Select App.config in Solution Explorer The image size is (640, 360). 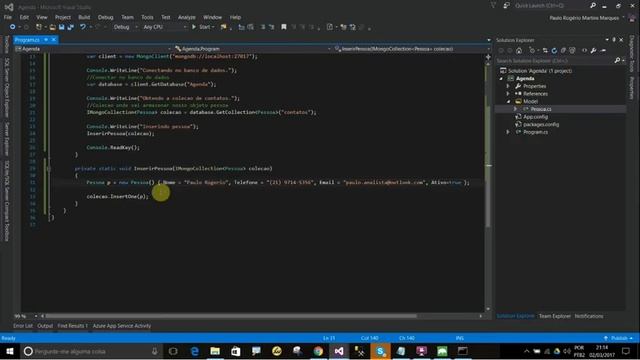click(535, 117)
